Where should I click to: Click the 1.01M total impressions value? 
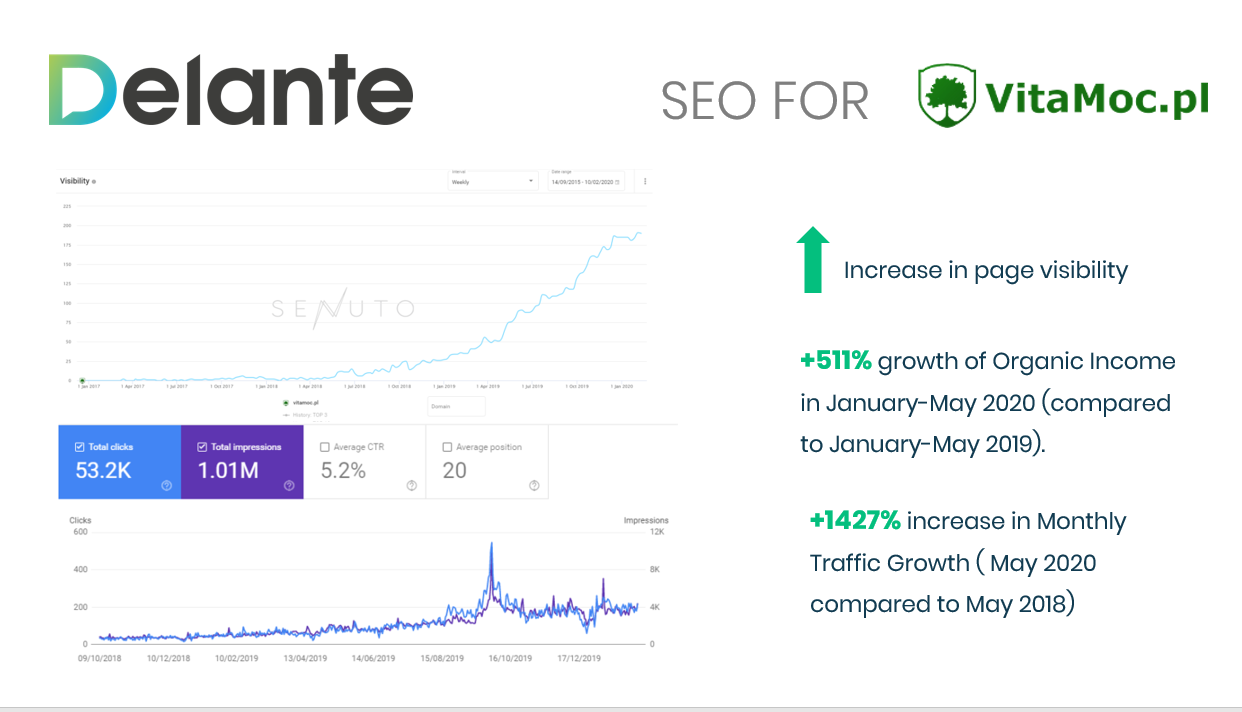tap(230, 470)
